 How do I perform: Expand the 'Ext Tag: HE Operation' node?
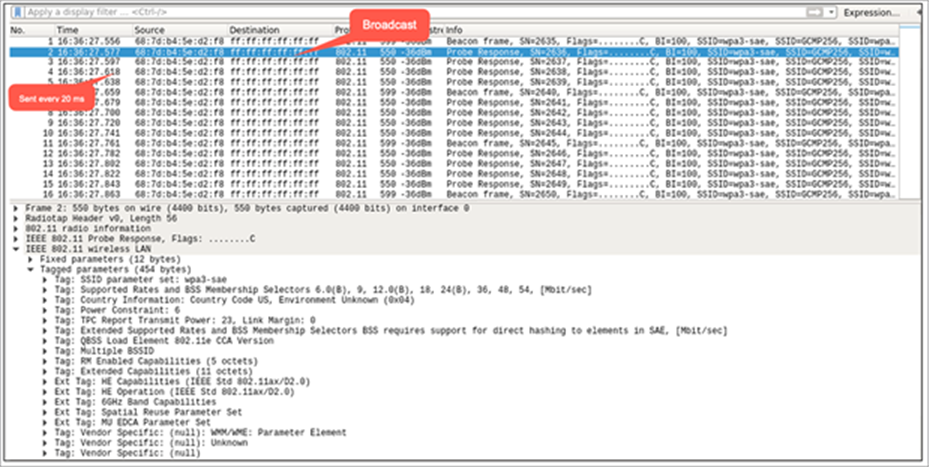point(45,392)
